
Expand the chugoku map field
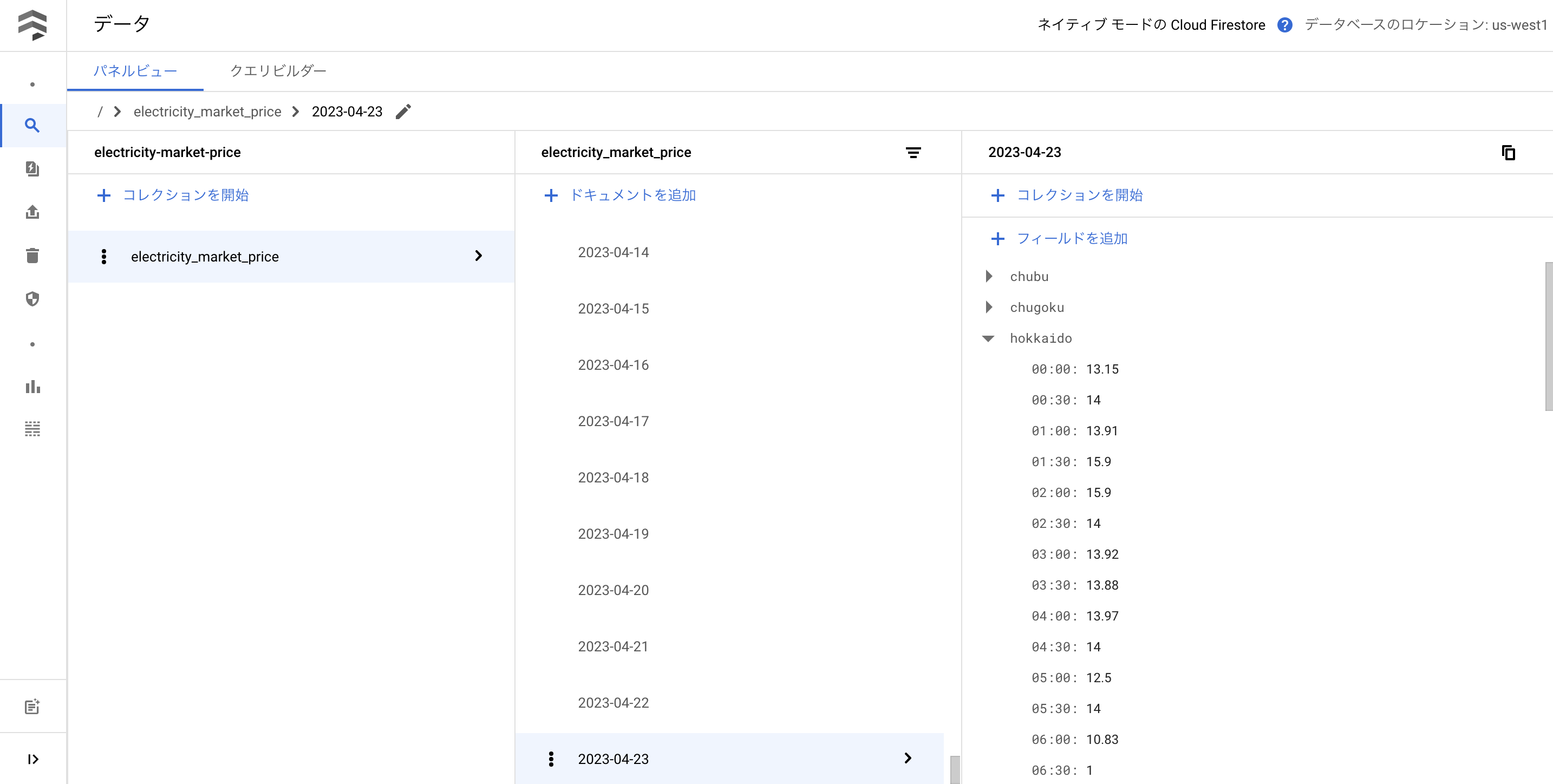[x=988, y=307]
